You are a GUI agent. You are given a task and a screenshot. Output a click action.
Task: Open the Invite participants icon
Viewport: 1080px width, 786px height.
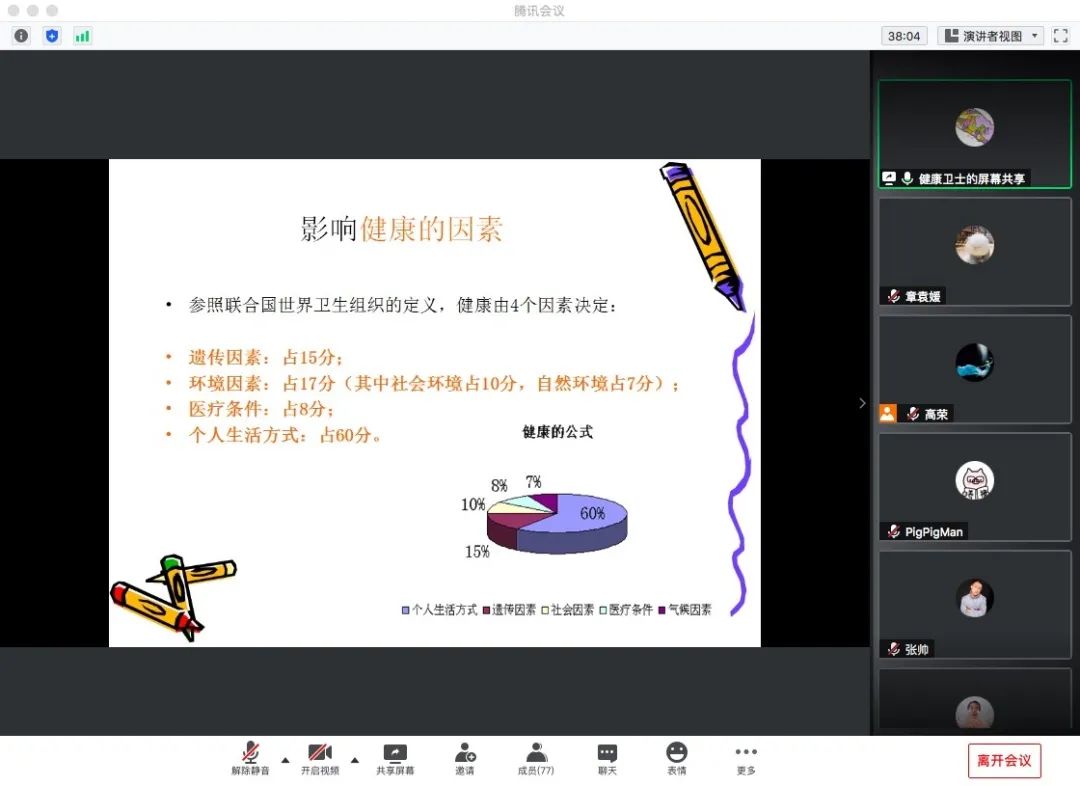465,759
